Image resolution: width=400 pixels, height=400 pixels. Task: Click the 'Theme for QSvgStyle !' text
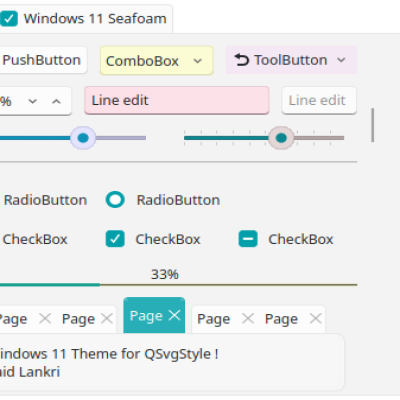point(145,354)
